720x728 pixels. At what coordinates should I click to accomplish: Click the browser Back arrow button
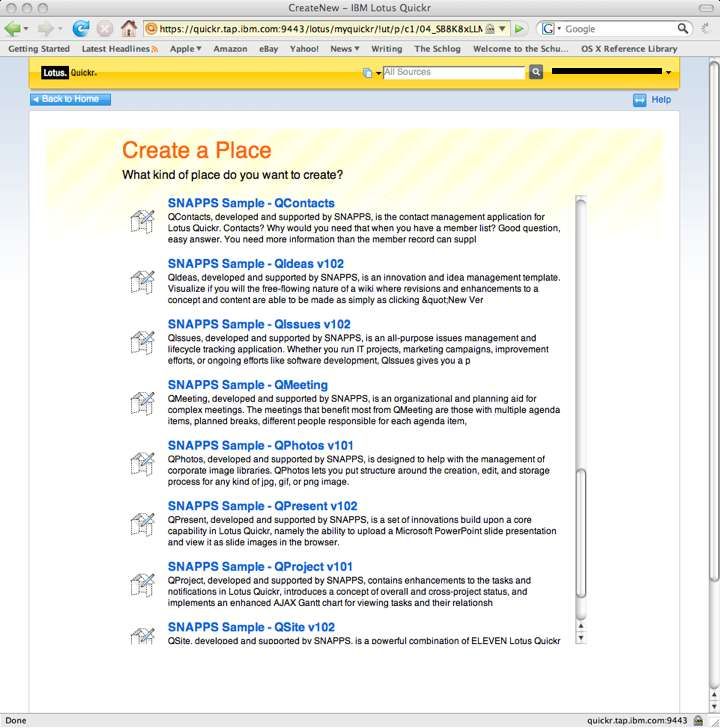coord(13,29)
